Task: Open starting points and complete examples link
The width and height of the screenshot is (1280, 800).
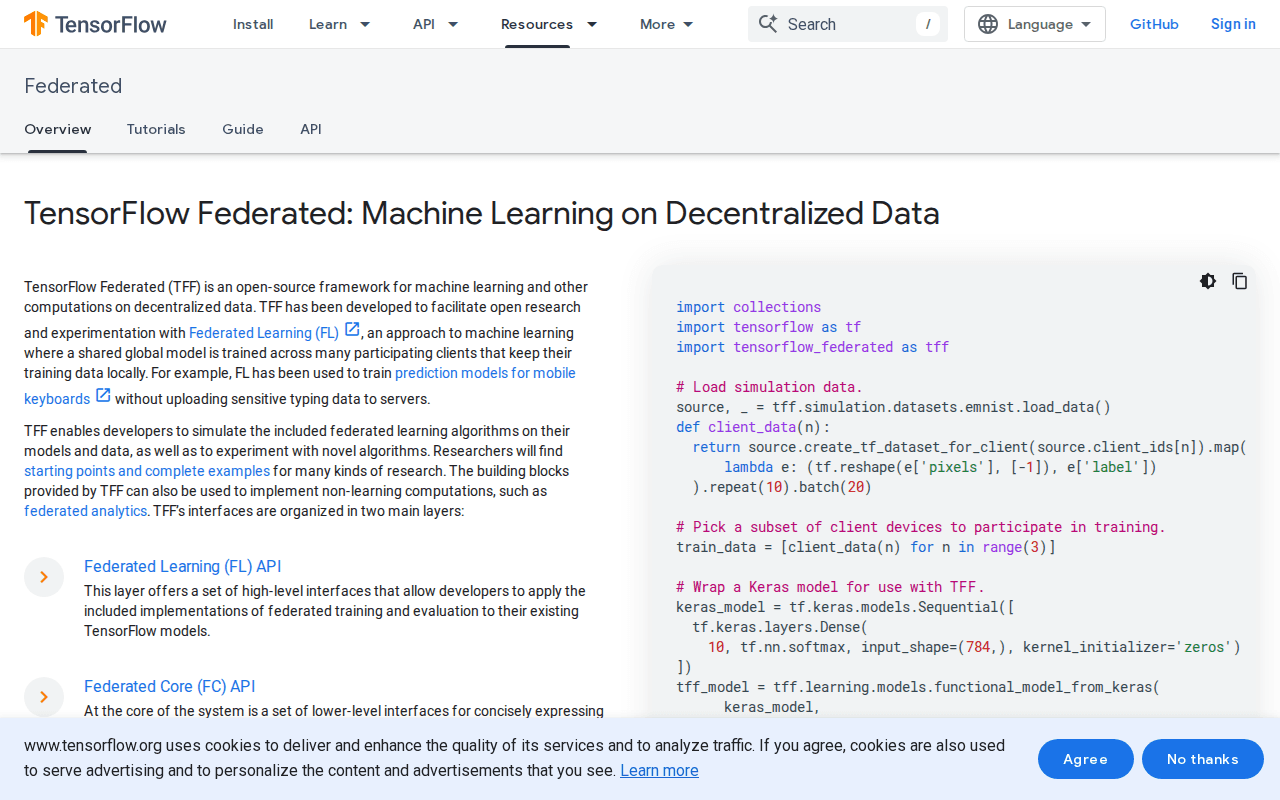Action: pyautogui.click(x=147, y=471)
